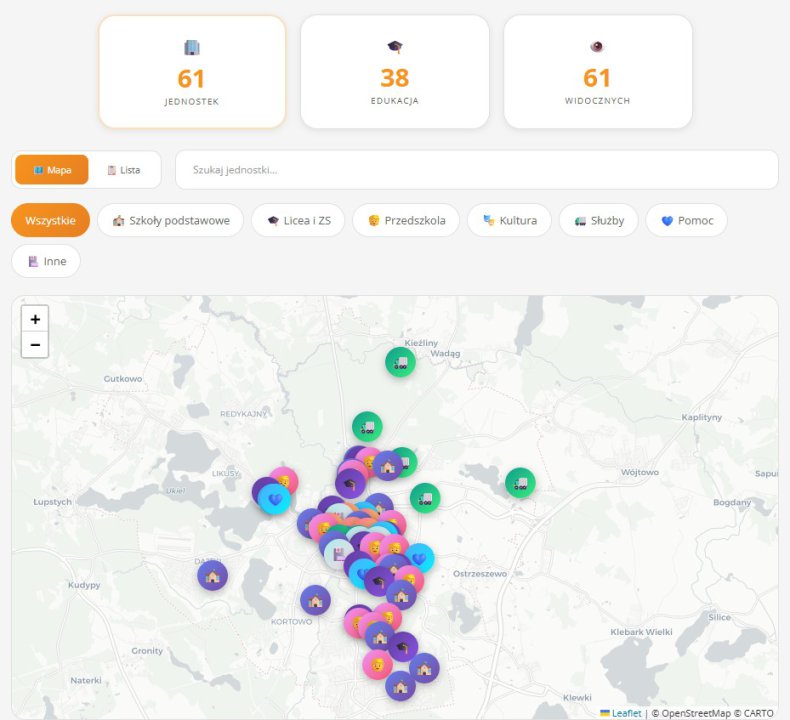Filter by Szkoły podstawowe
The width and height of the screenshot is (790, 720).
[170, 220]
